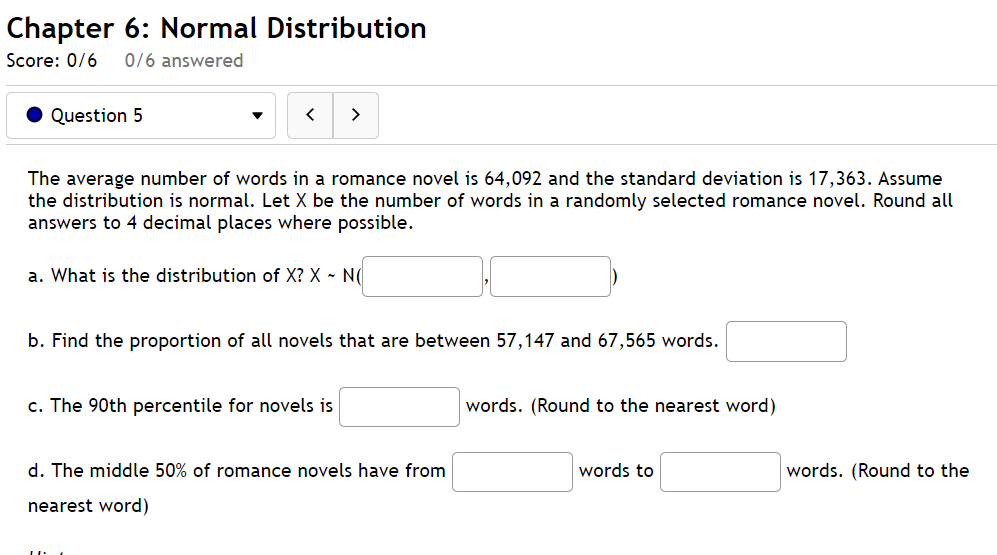Go to the previous question arrow
997x555 pixels.
[310, 116]
